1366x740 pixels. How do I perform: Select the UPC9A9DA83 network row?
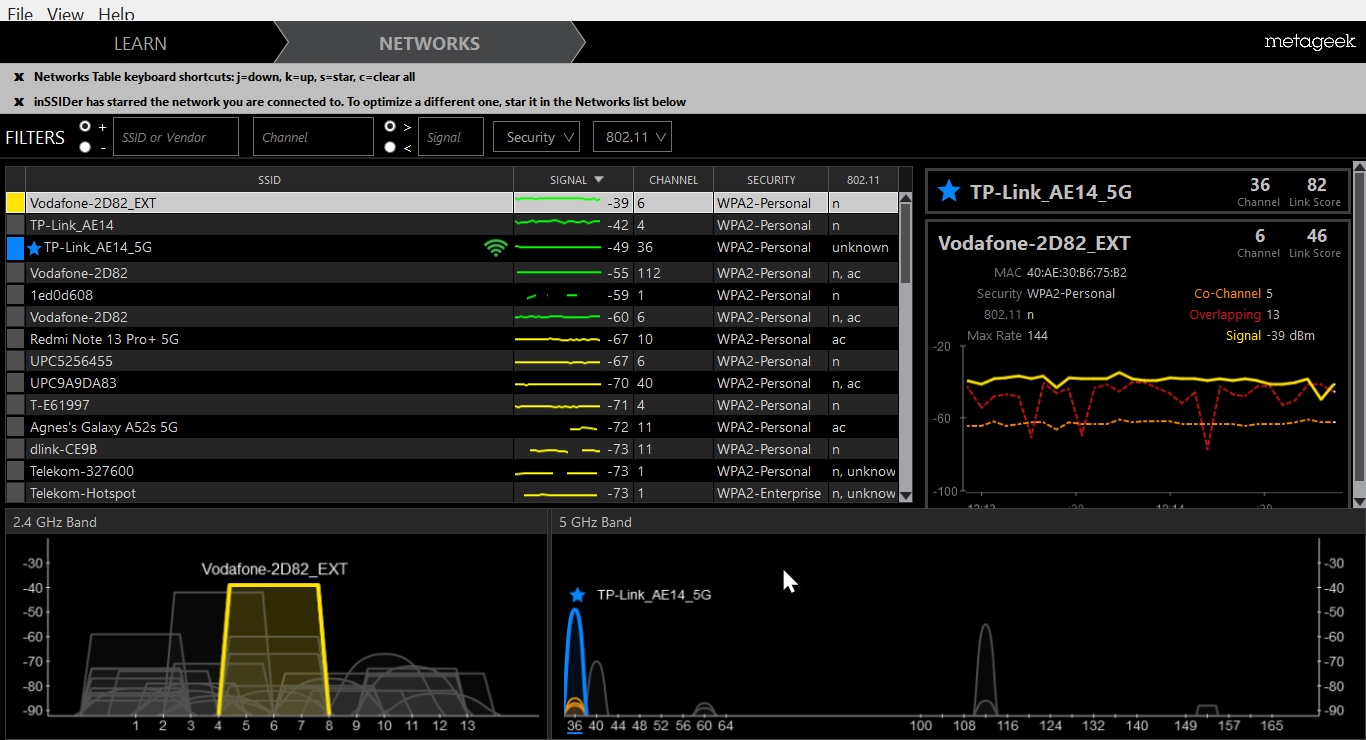[x=452, y=383]
